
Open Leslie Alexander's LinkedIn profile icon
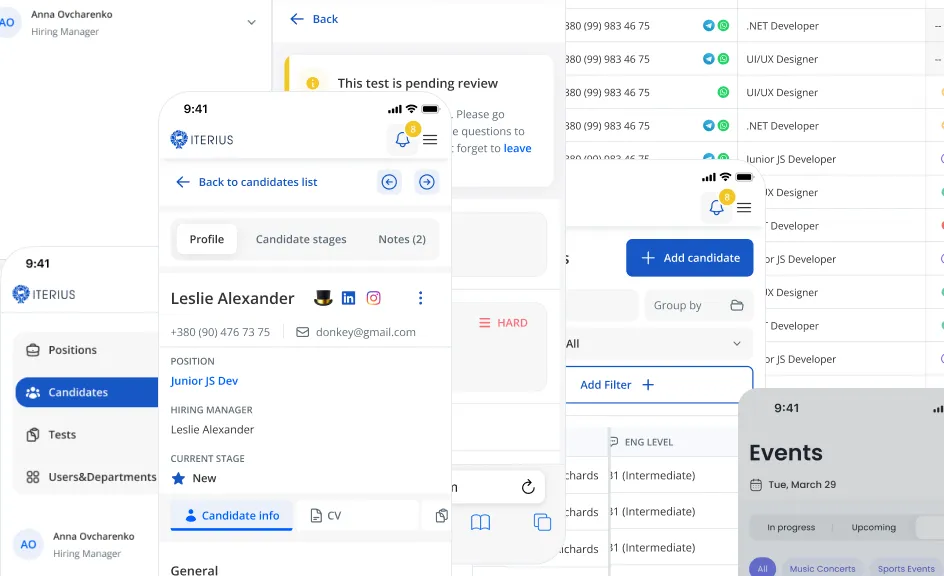coord(348,298)
